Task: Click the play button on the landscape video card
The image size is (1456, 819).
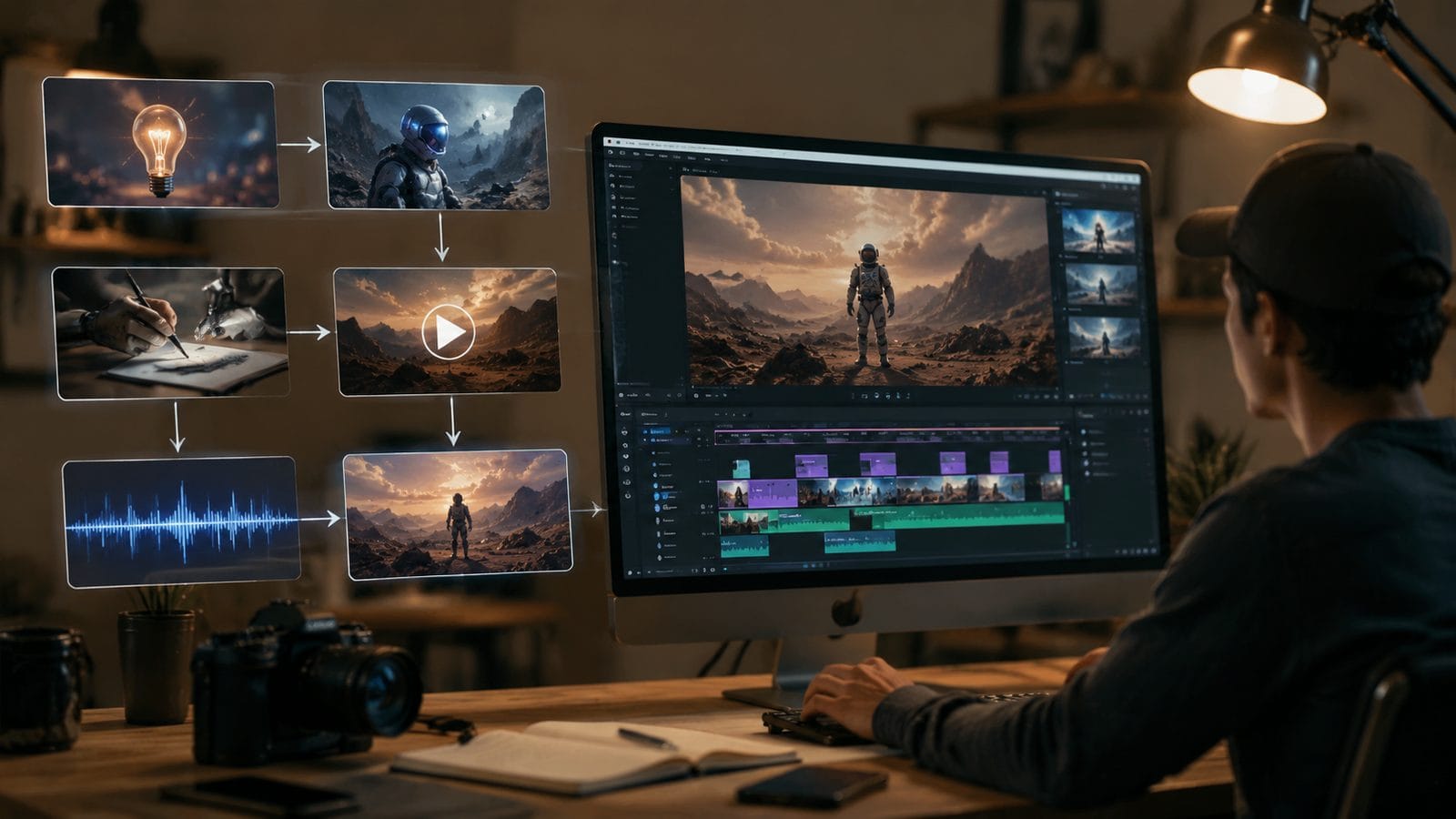Action: coord(448,332)
